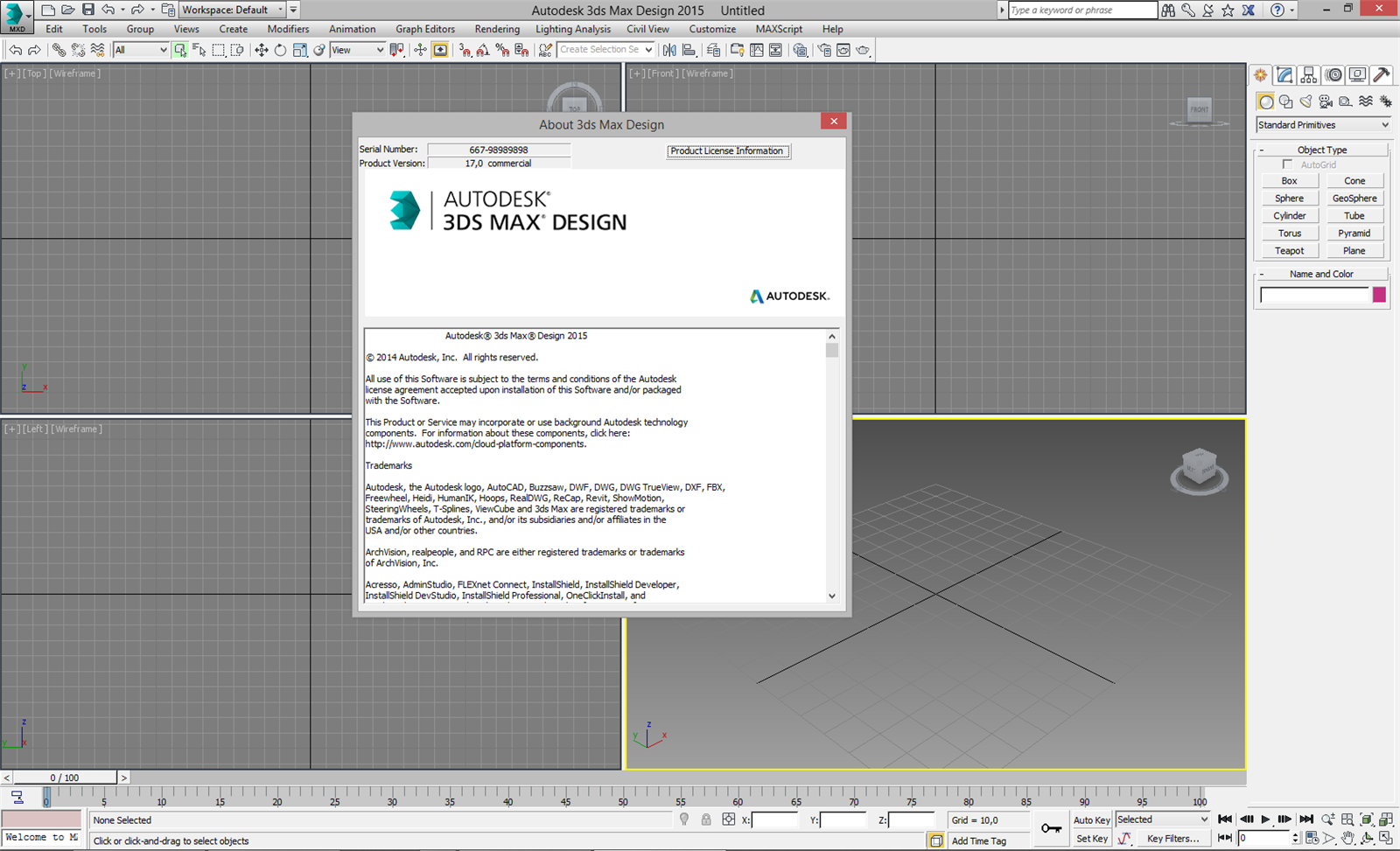Click the Product License Information button
The width and height of the screenshot is (1400, 851).
point(727,150)
